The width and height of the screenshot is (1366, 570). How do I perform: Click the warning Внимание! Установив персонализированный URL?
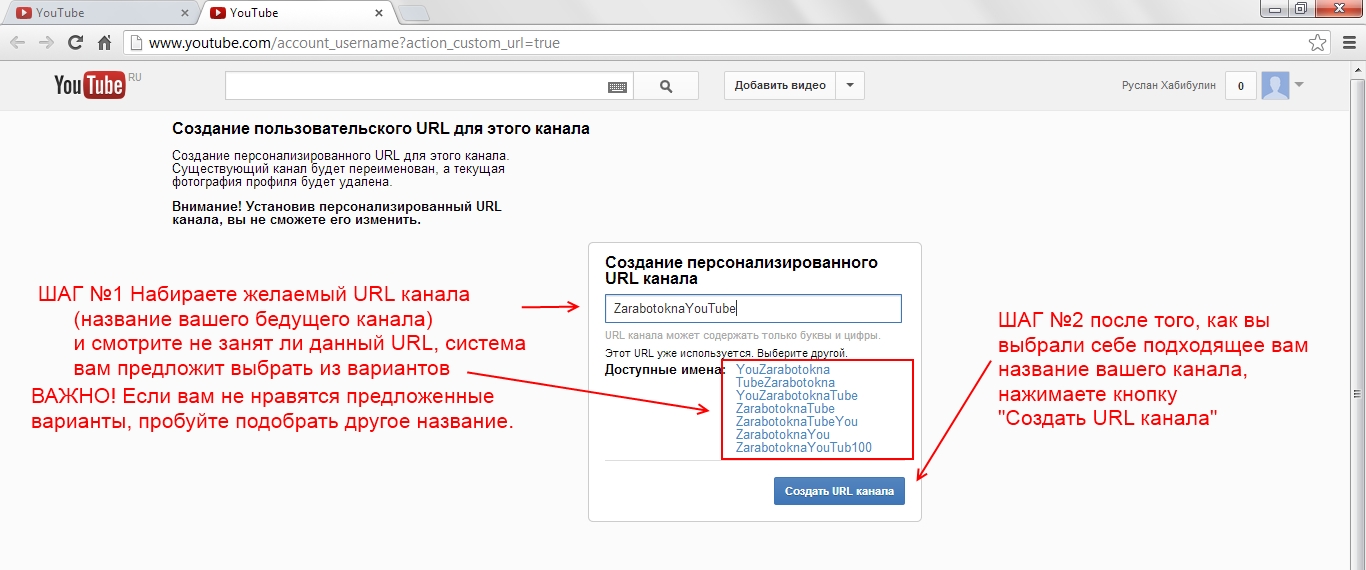(337, 213)
